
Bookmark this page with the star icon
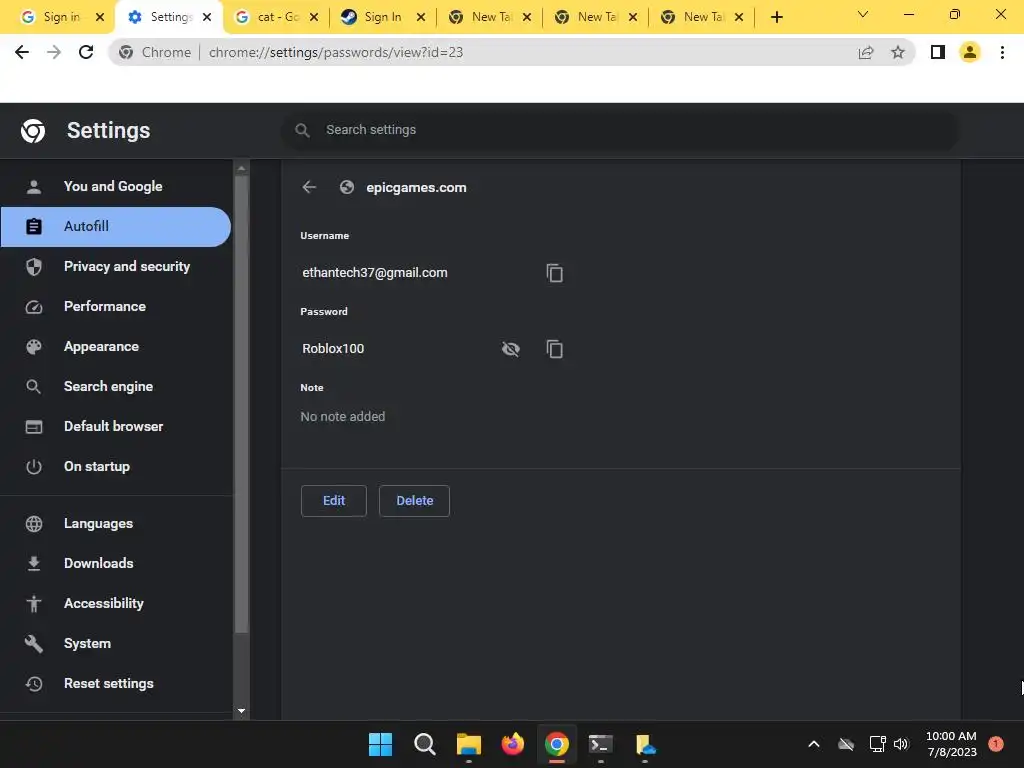click(898, 52)
